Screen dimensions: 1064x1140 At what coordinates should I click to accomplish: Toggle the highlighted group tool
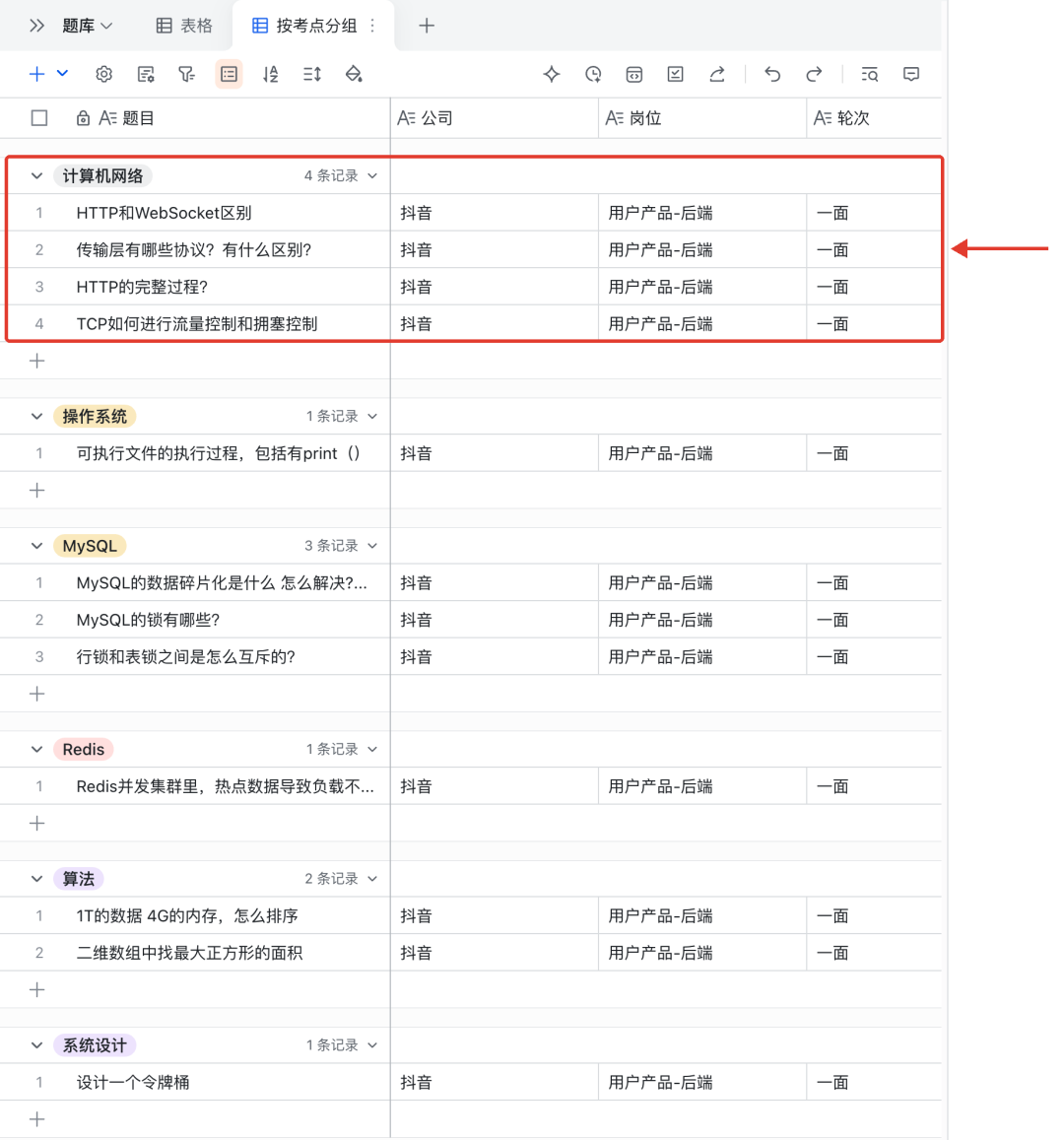pos(229,74)
